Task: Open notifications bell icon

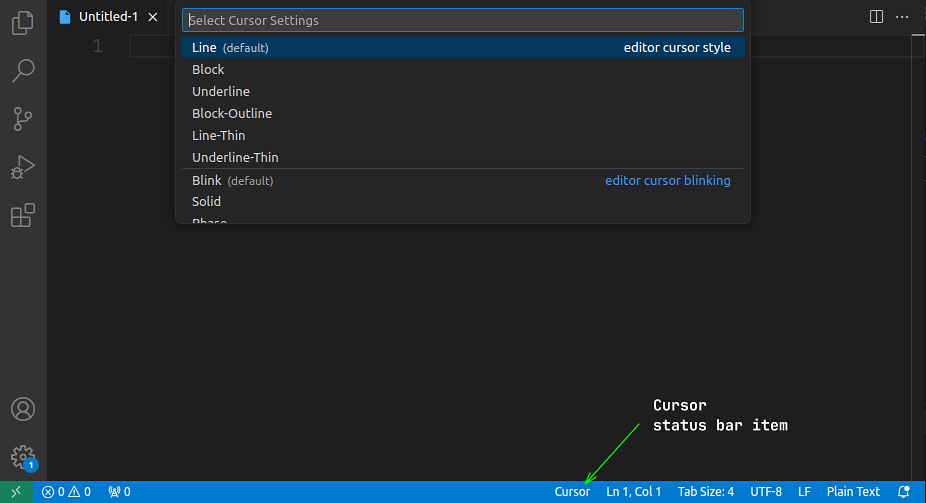Action: point(904,492)
